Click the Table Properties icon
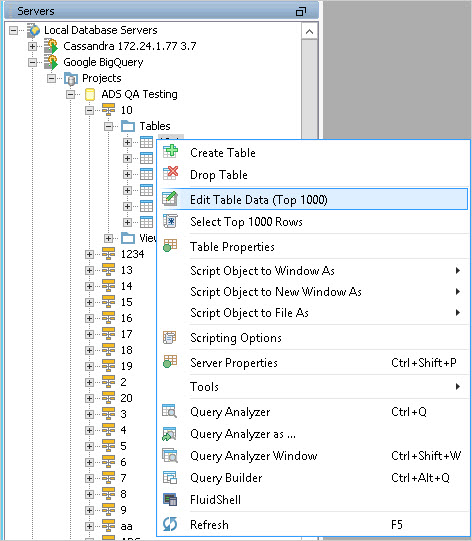The width and height of the screenshot is (472, 541). click(170, 246)
